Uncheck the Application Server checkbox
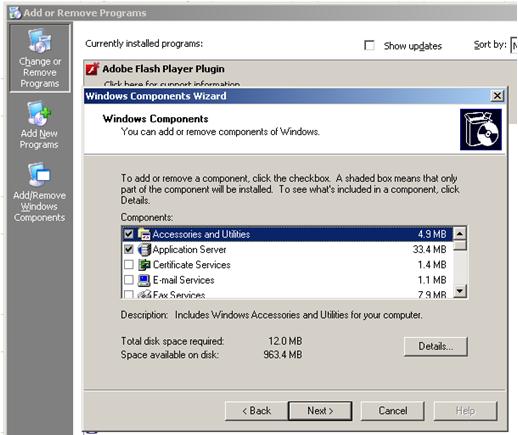 point(129,249)
